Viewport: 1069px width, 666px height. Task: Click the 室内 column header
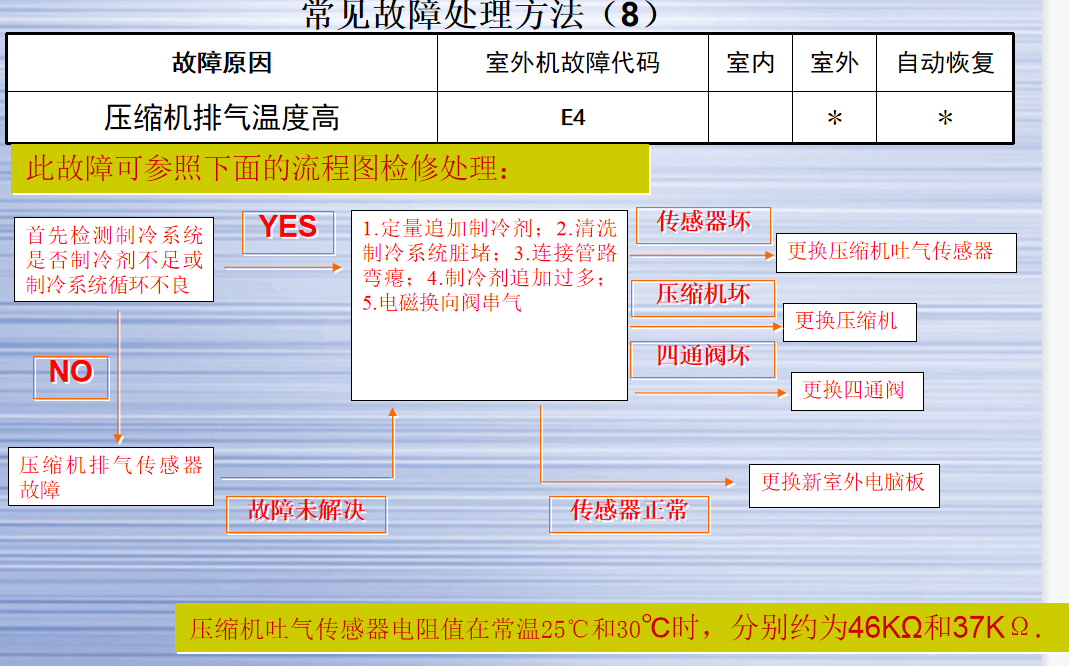[751, 63]
